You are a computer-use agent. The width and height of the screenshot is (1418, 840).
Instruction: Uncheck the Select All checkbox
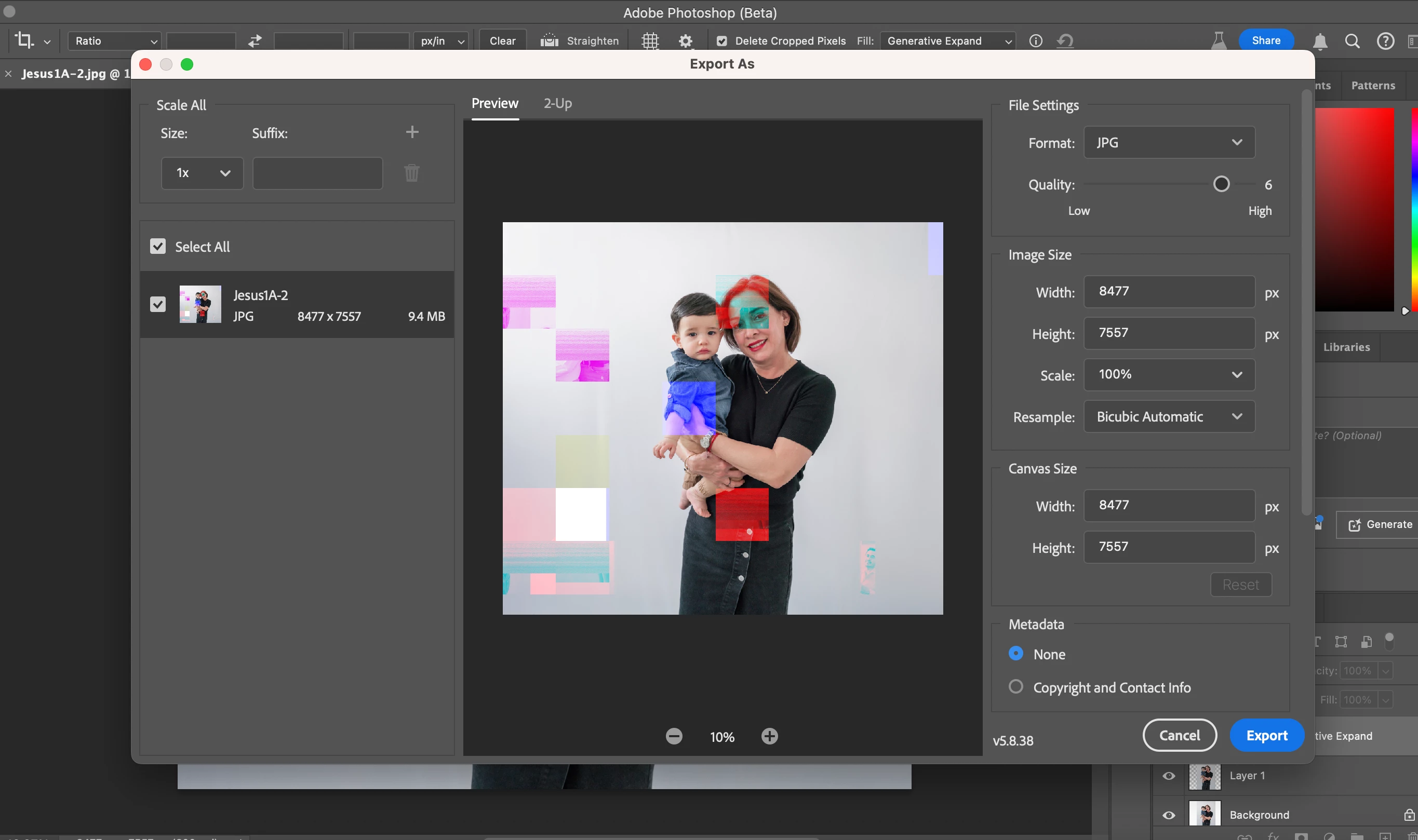point(158,246)
